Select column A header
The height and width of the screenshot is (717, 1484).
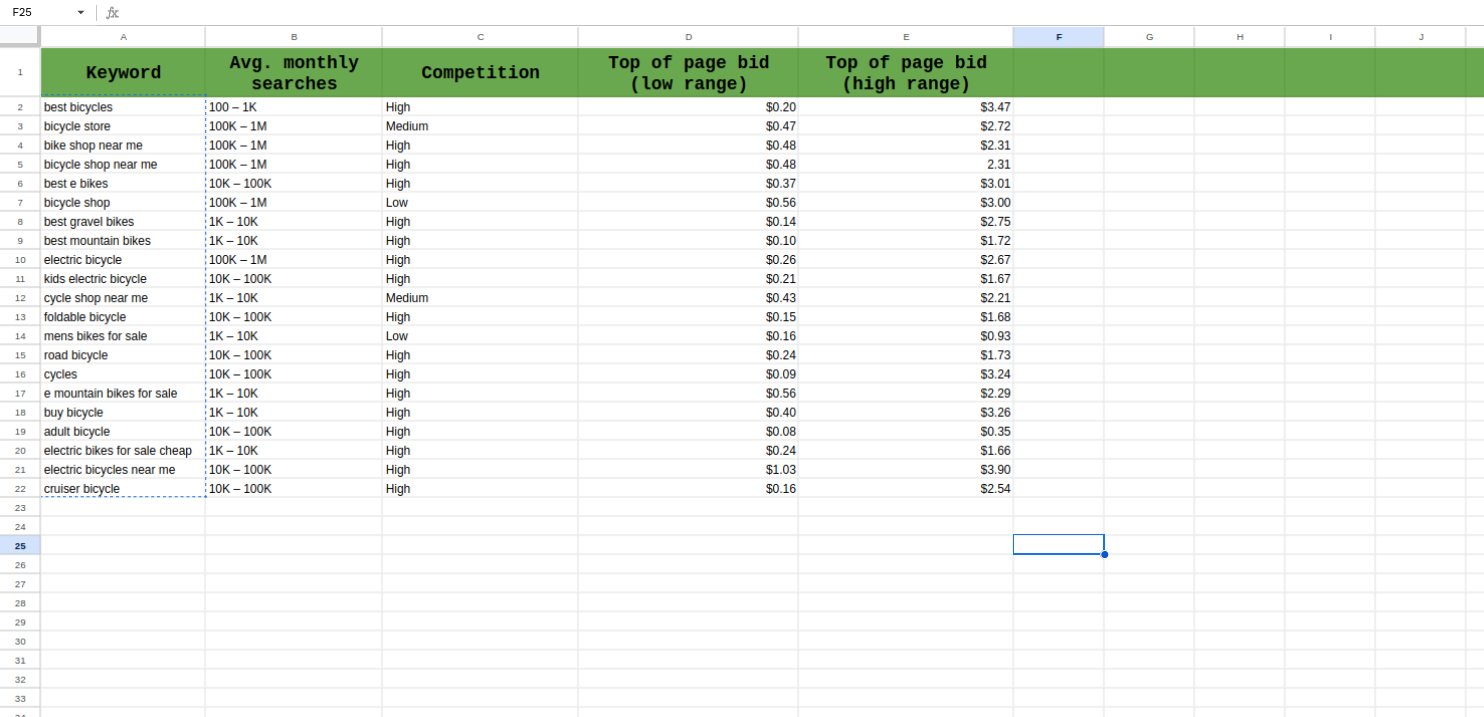pyautogui.click(x=123, y=37)
